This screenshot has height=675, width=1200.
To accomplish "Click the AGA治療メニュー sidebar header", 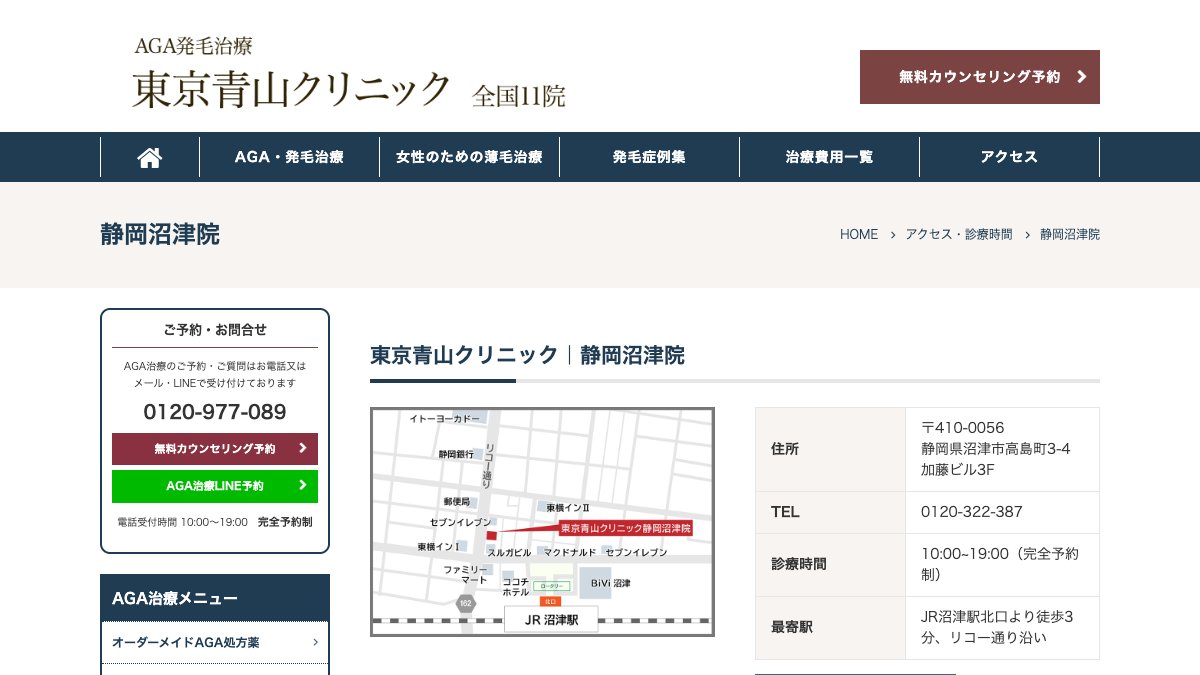I will [x=215, y=598].
